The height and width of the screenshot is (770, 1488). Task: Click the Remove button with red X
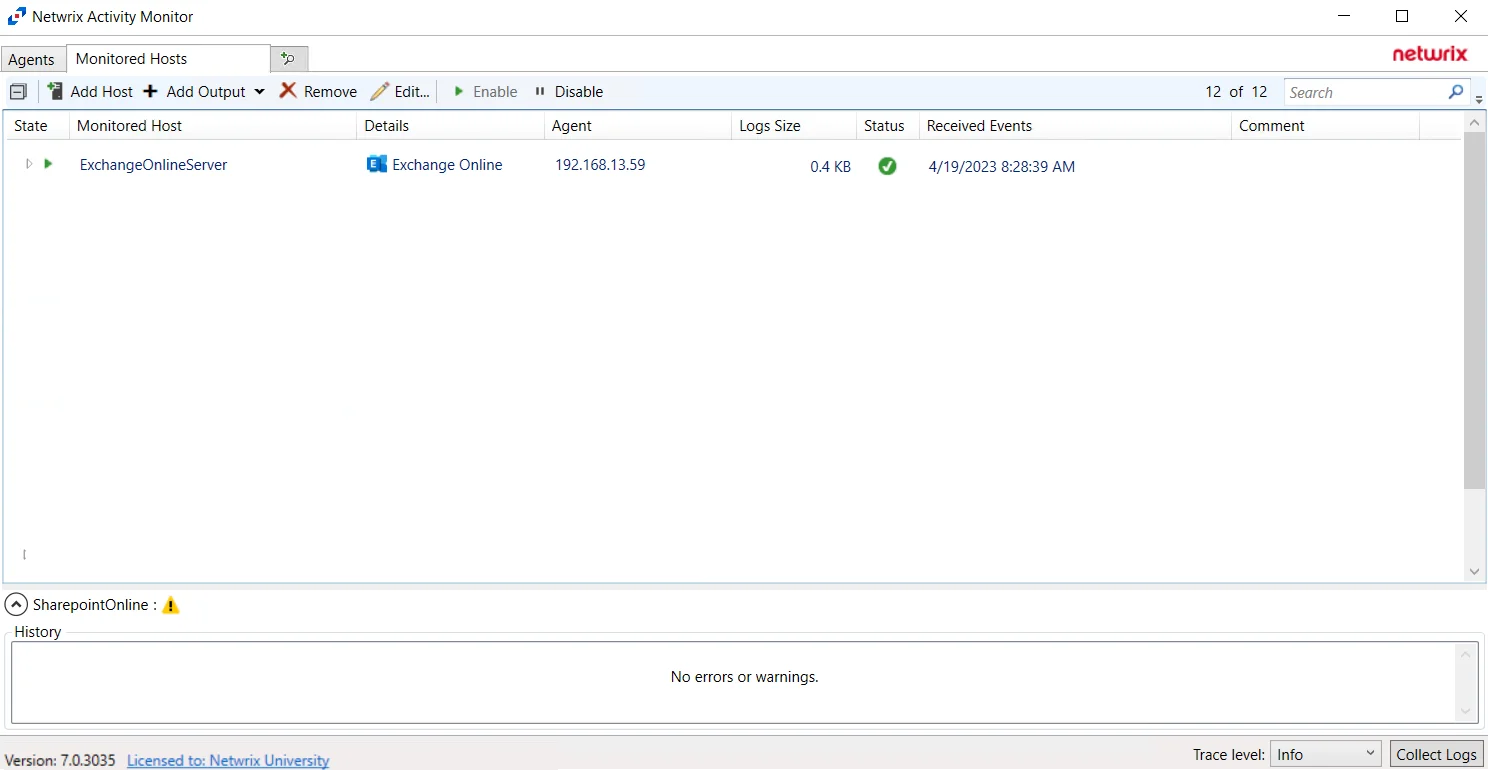tap(318, 92)
